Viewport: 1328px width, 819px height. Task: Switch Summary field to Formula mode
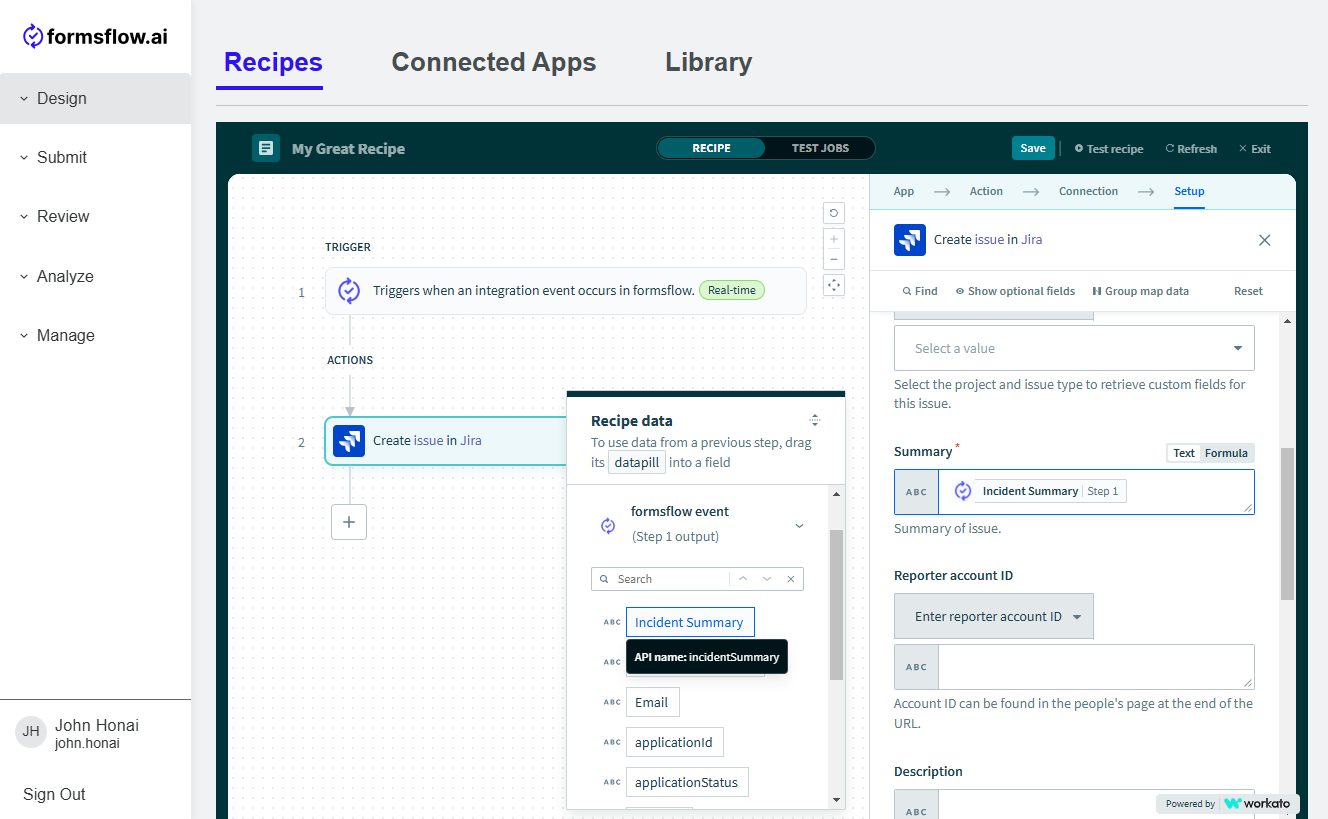click(1226, 453)
